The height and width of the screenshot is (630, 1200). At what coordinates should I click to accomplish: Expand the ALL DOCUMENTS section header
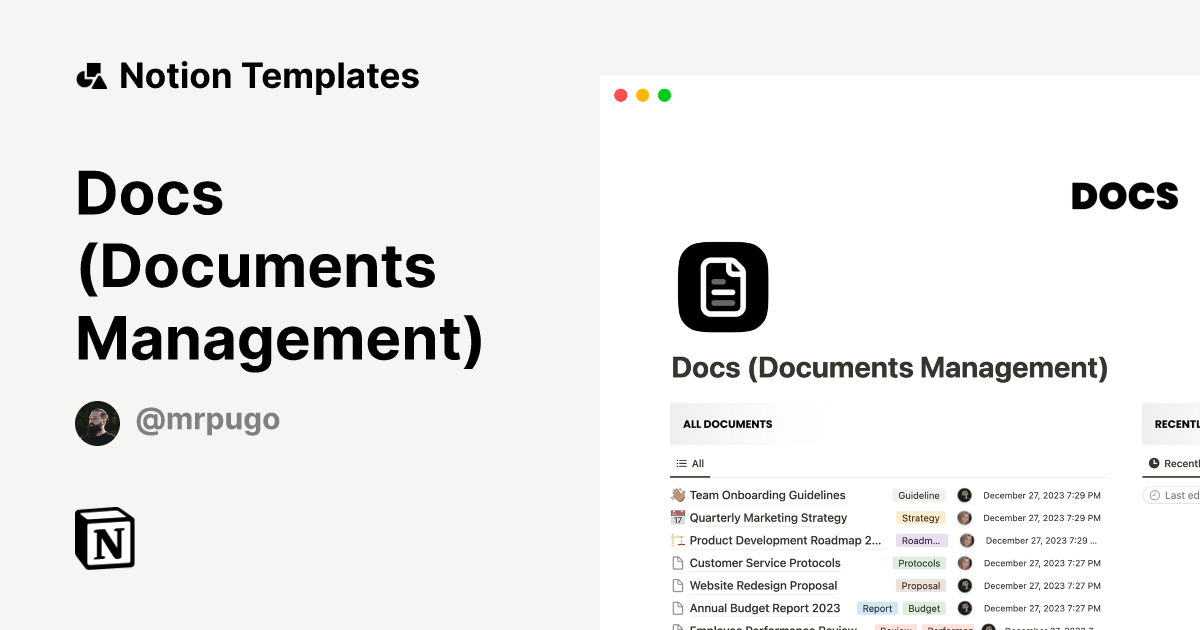(x=727, y=424)
